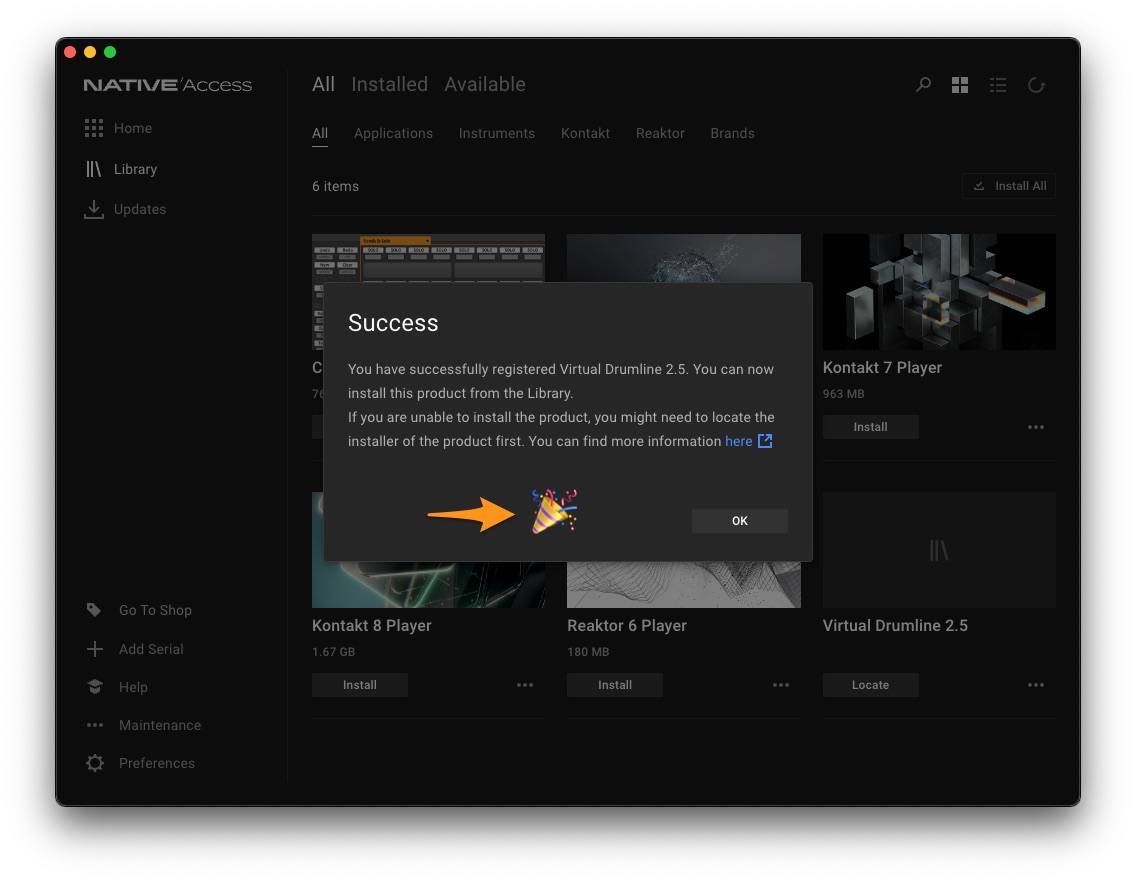The width and height of the screenshot is (1136, 880).
Task: Confirm the Success dialog with OK
Action: point(740,521)
